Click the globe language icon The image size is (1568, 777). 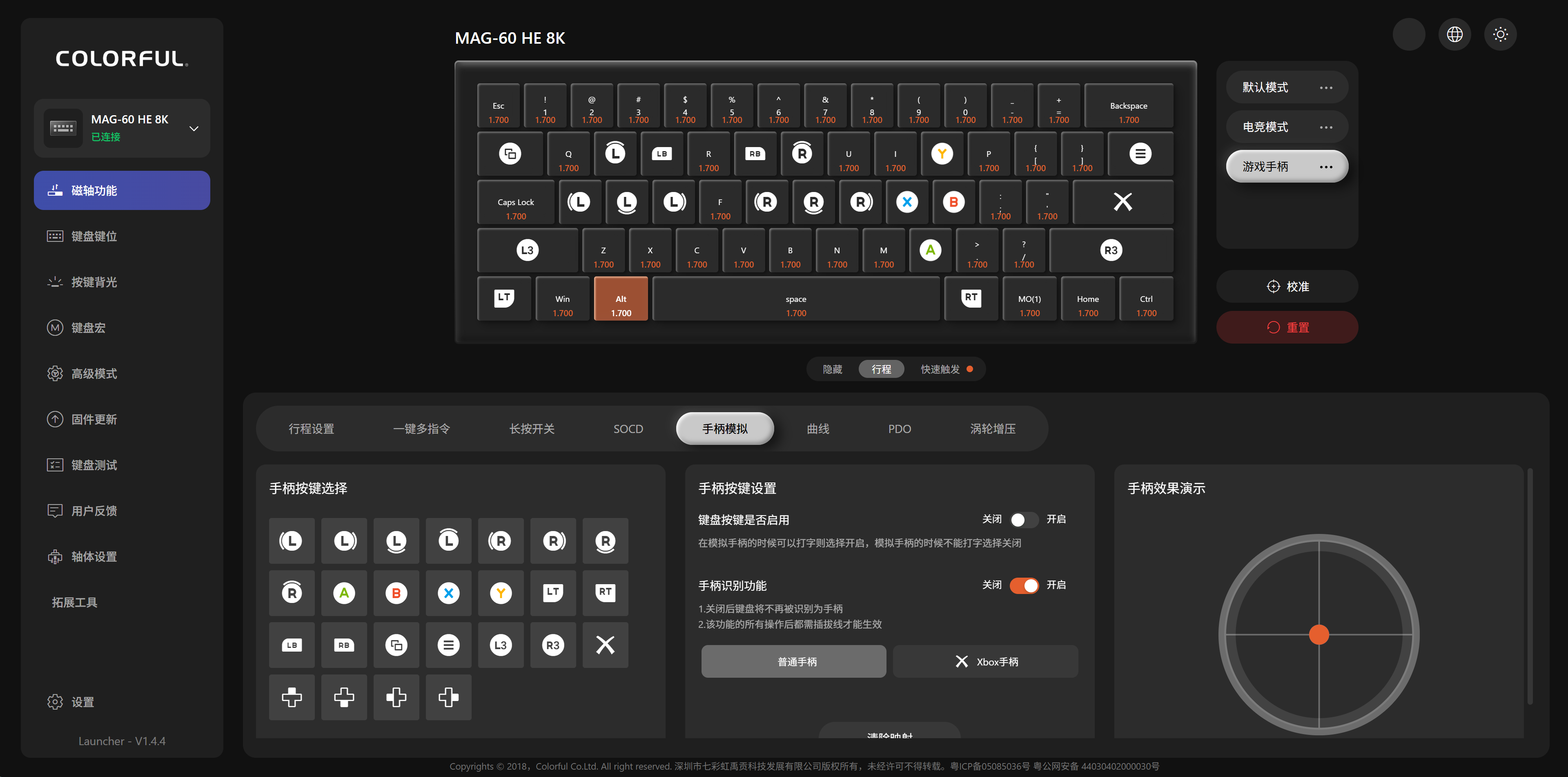(1454, 35)
